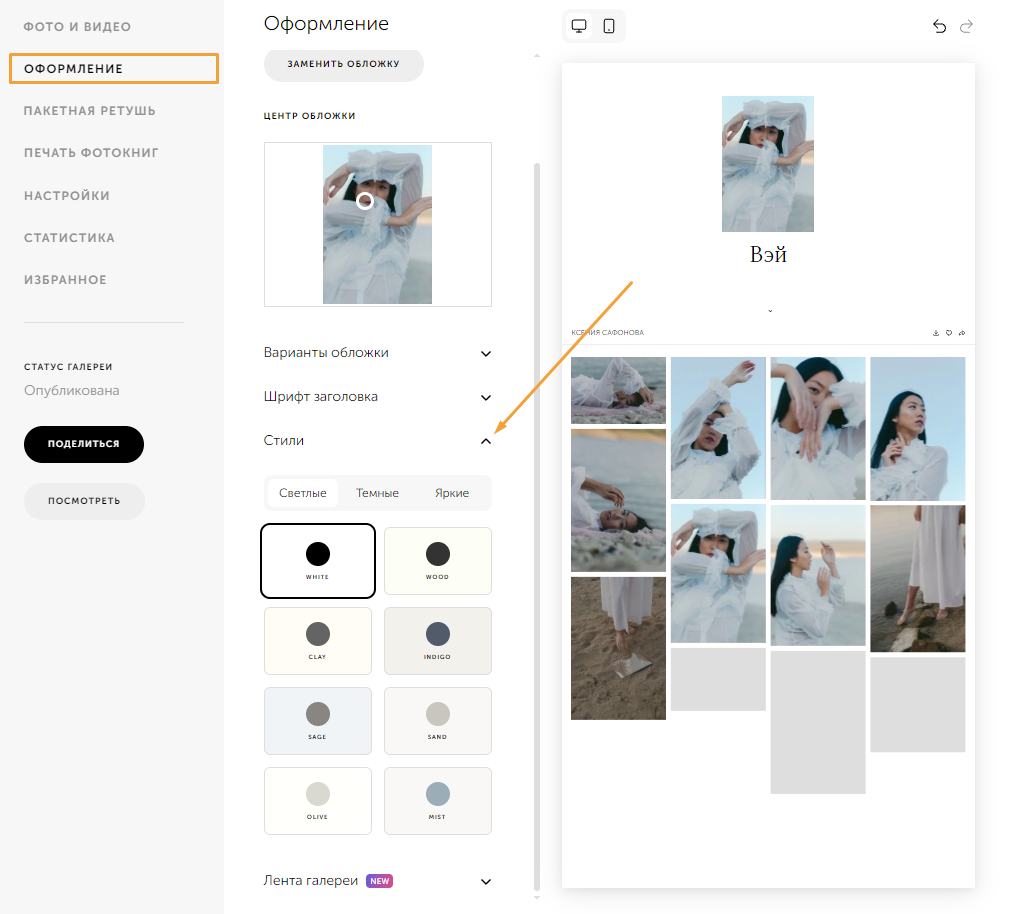
Task: Open Статистика in the sidebar
Action: tap(69, 238)
